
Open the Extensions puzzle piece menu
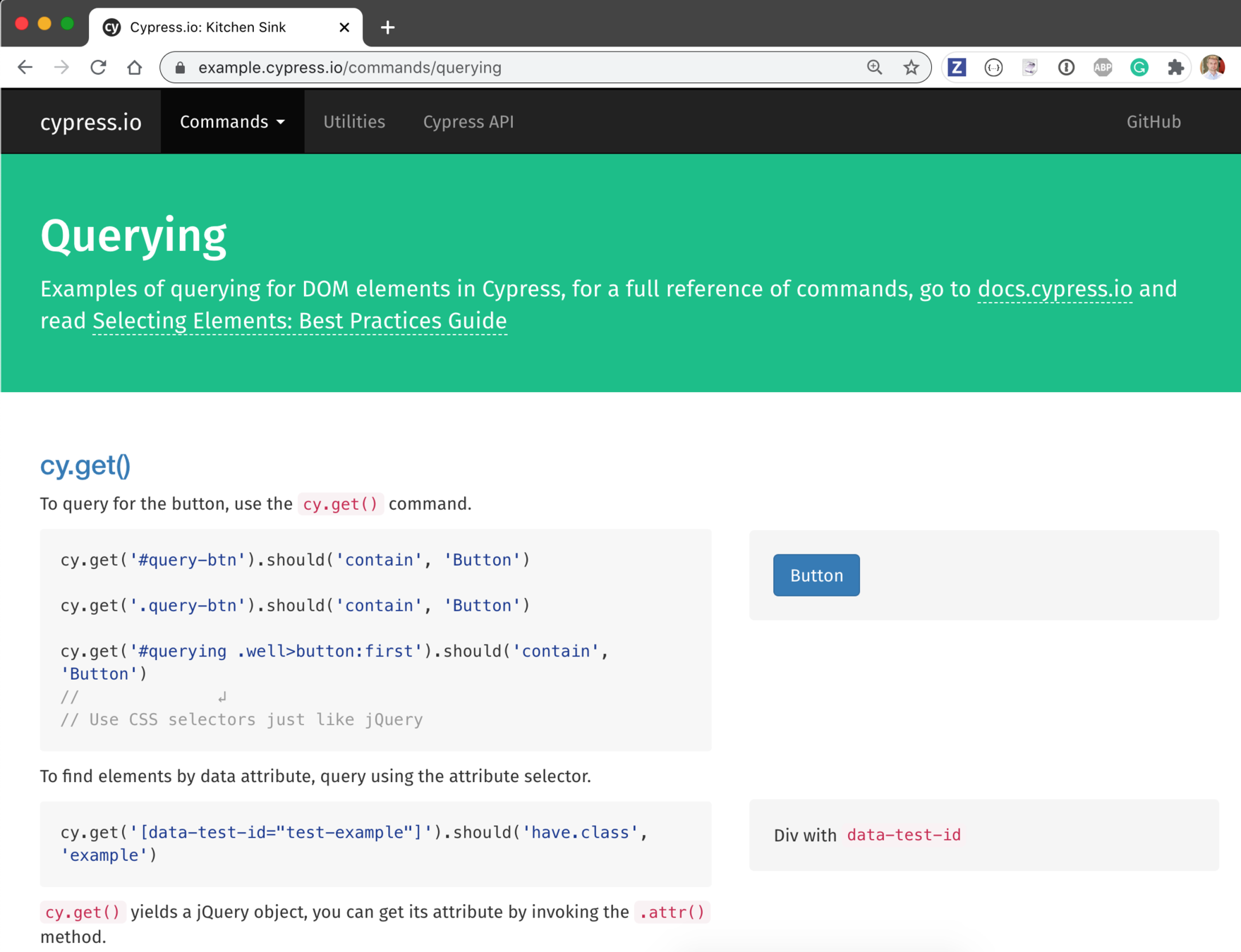pyautogui.click(x=1175, y=67)
